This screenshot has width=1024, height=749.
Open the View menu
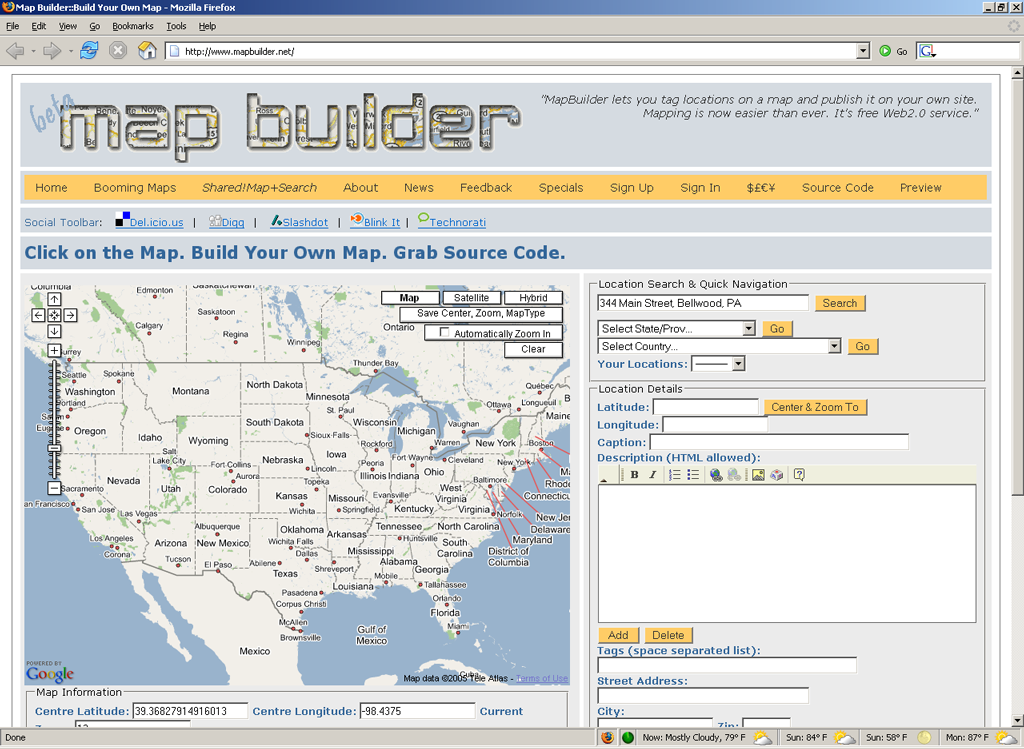tap(68, 26)
